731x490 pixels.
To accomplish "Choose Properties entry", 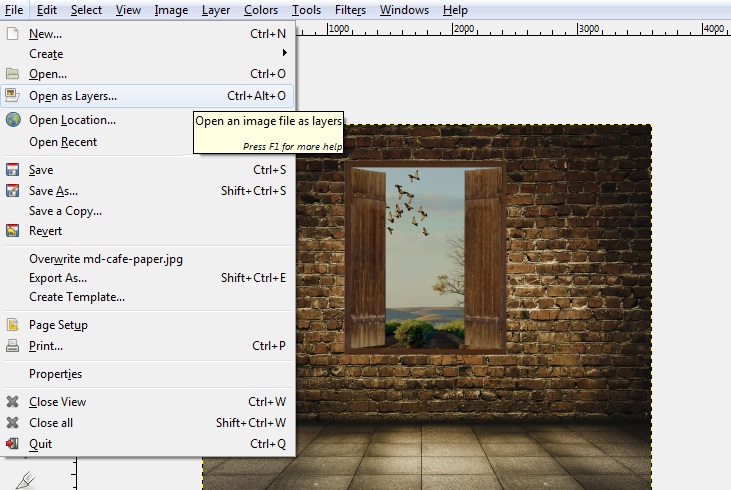I will [x=147, y=374].
